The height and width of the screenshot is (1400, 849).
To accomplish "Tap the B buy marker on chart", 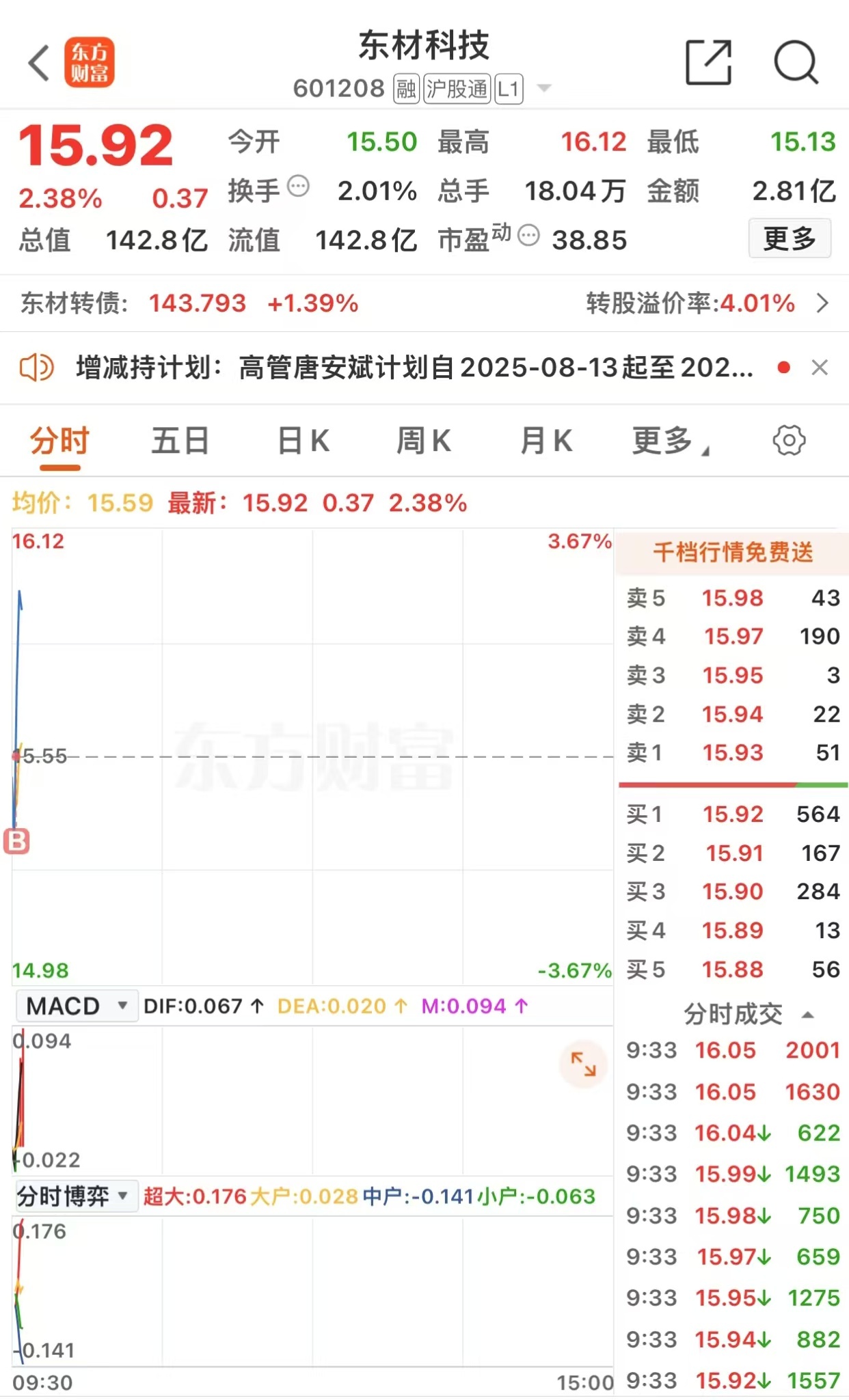I will (16, 841).
